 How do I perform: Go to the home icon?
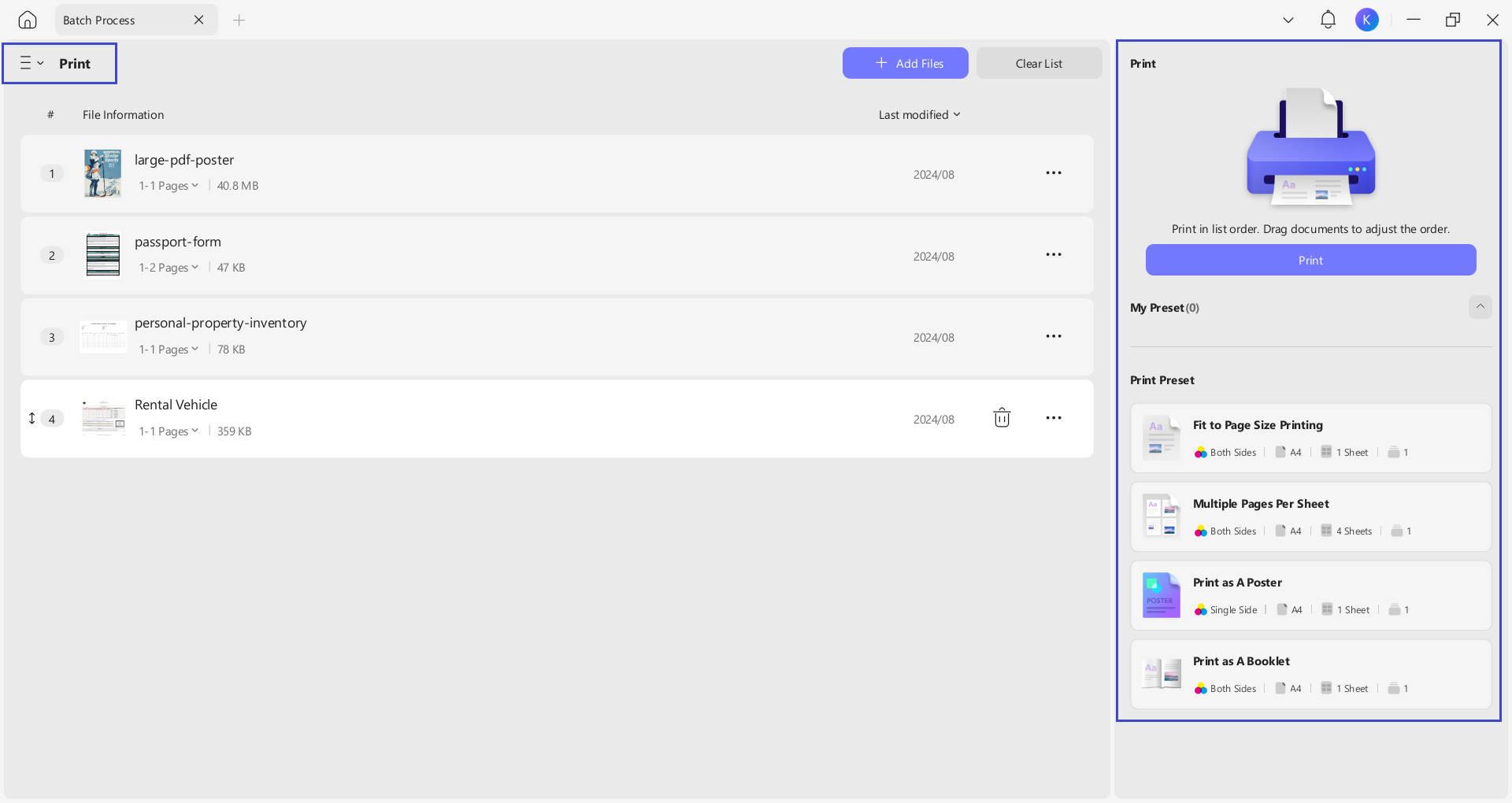coord(28,20)
